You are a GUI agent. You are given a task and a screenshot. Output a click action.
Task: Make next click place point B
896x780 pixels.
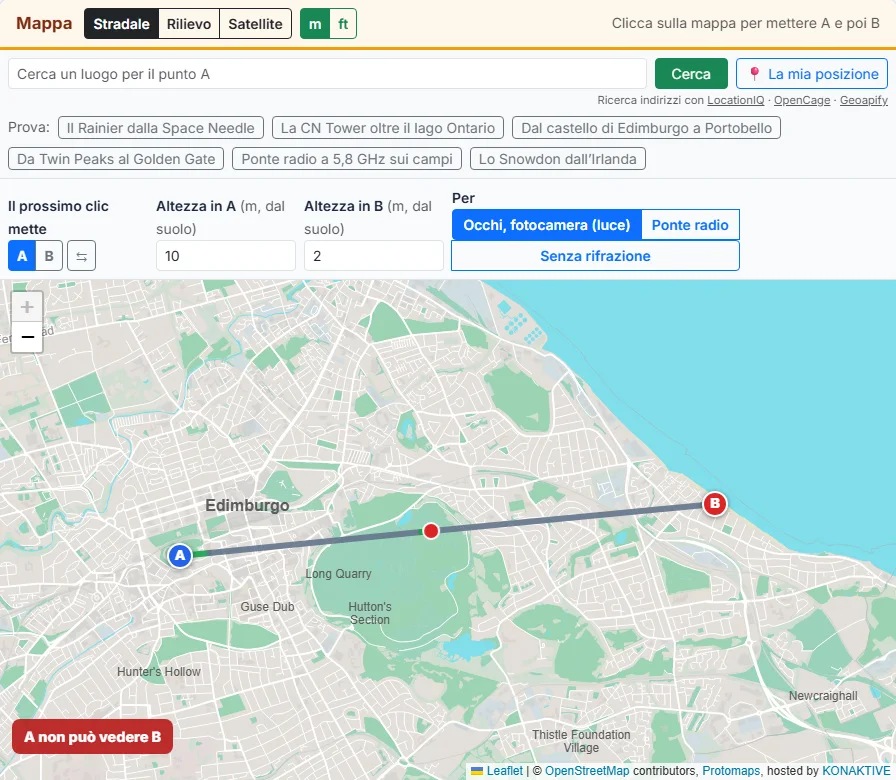click(49, 256)
